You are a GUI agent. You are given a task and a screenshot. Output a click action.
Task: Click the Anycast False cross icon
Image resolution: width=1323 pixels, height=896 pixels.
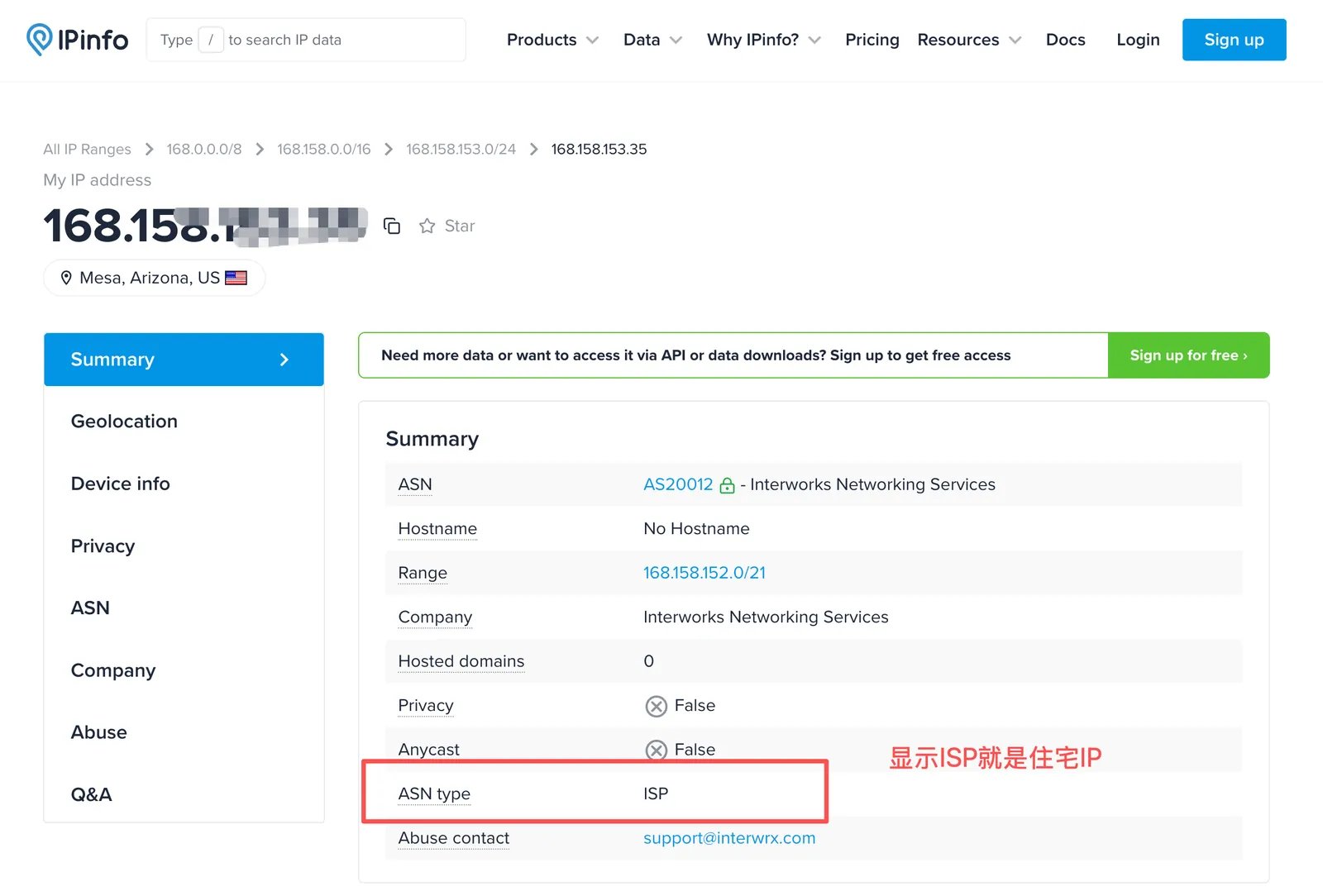pyautogui.click(x=656, y=750)
